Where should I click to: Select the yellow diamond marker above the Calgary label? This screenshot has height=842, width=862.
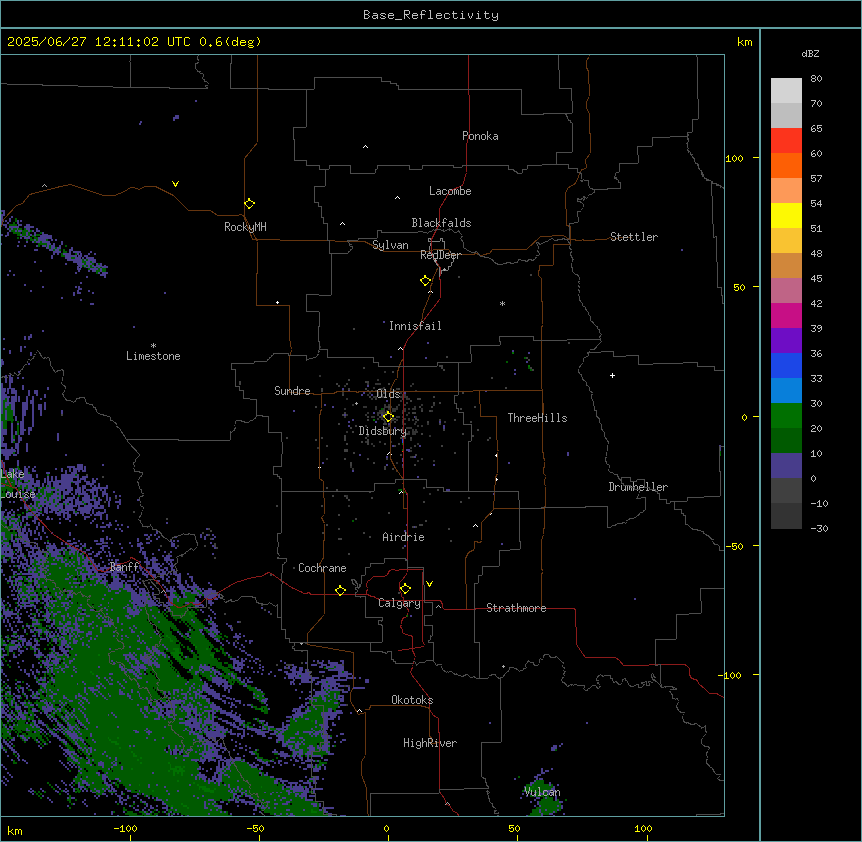pos(405,589)
